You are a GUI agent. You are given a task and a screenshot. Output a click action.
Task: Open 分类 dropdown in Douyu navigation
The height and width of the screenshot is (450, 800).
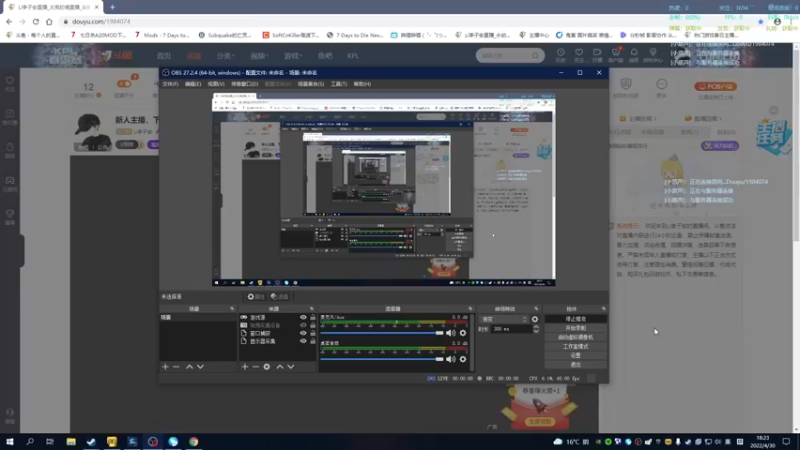226,56
